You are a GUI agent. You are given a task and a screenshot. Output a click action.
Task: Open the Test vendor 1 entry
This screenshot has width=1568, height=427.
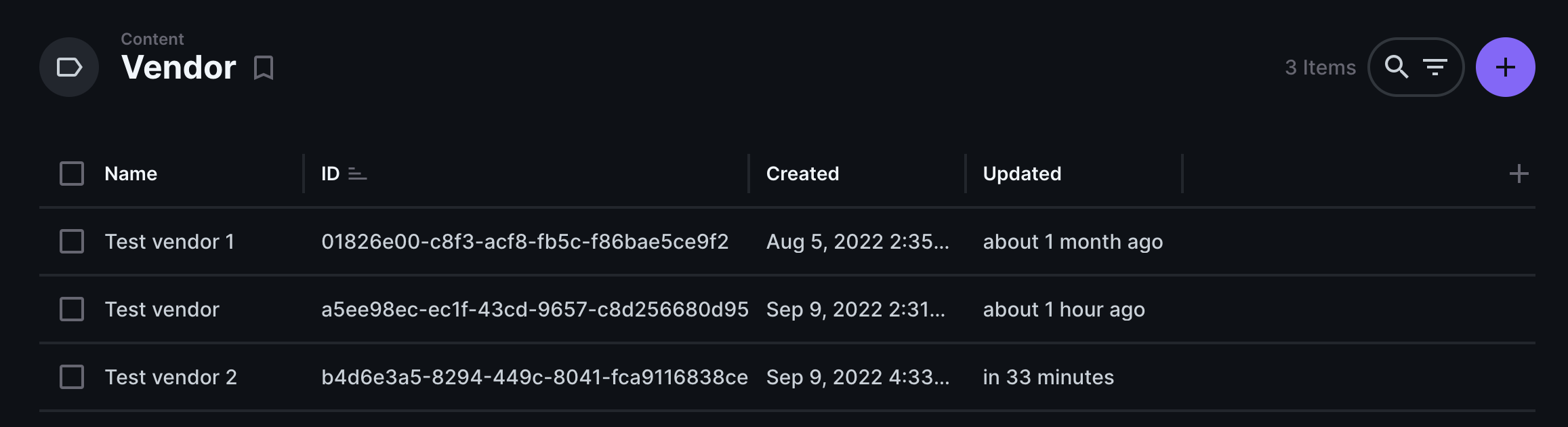[x=169, y=241]
